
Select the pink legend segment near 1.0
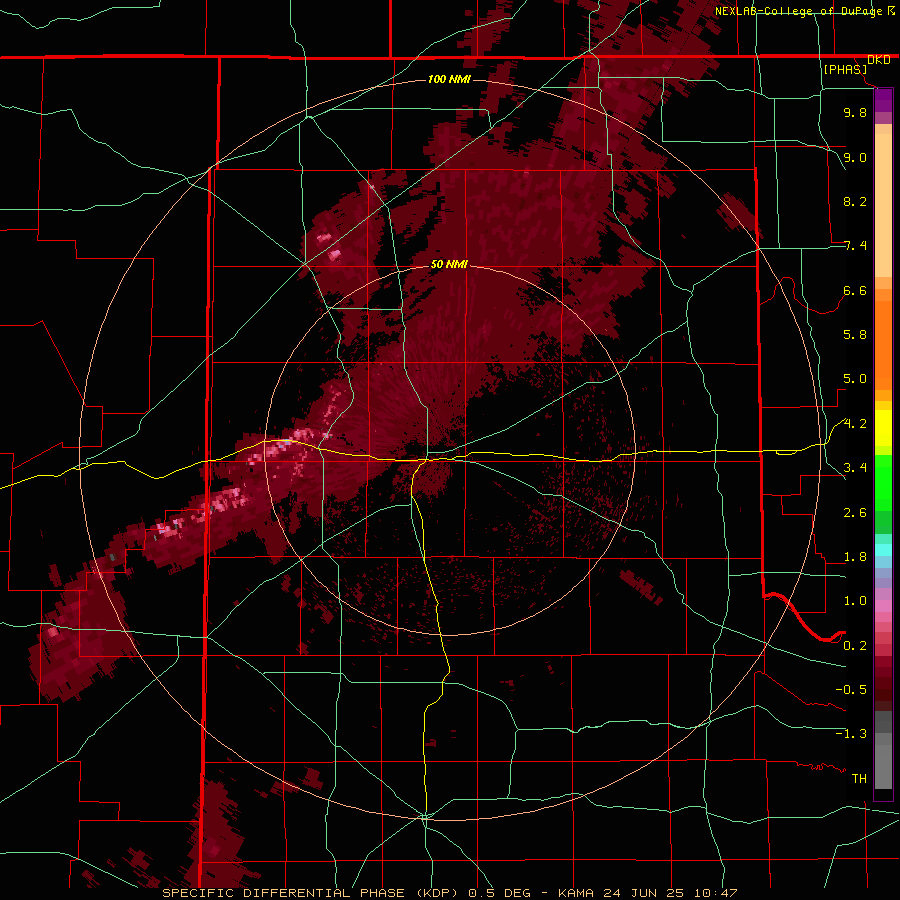point(883,606)
